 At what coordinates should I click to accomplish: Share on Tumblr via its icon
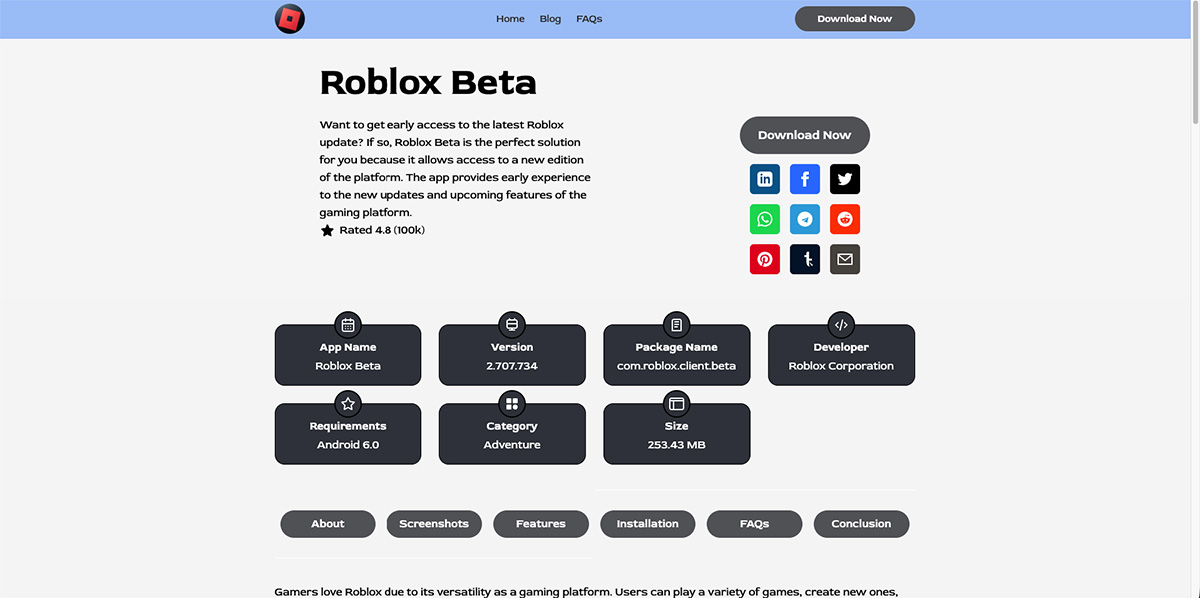click(x=804, y=258)
